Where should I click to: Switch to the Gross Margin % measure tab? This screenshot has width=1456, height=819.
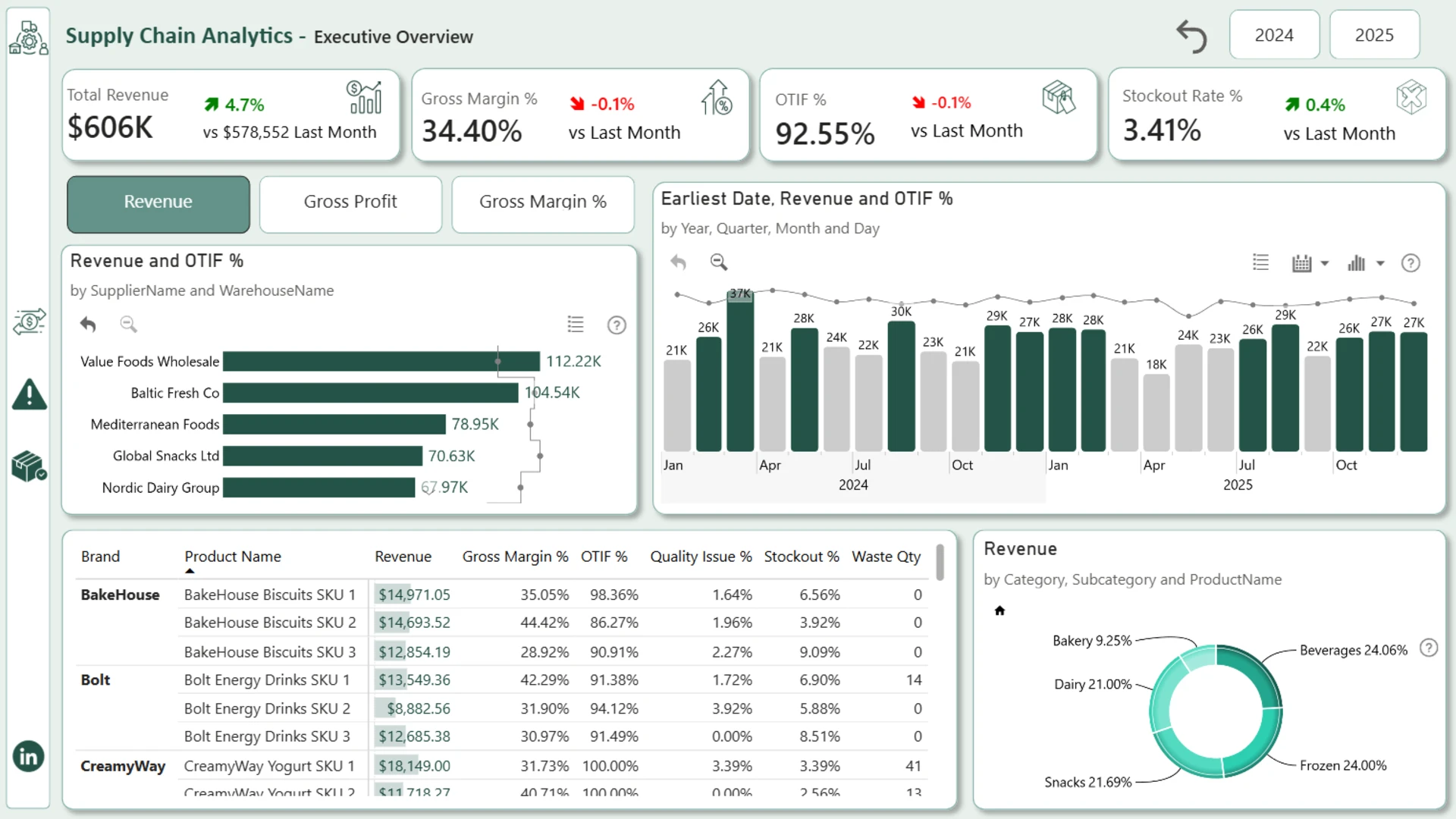[543, 204]
